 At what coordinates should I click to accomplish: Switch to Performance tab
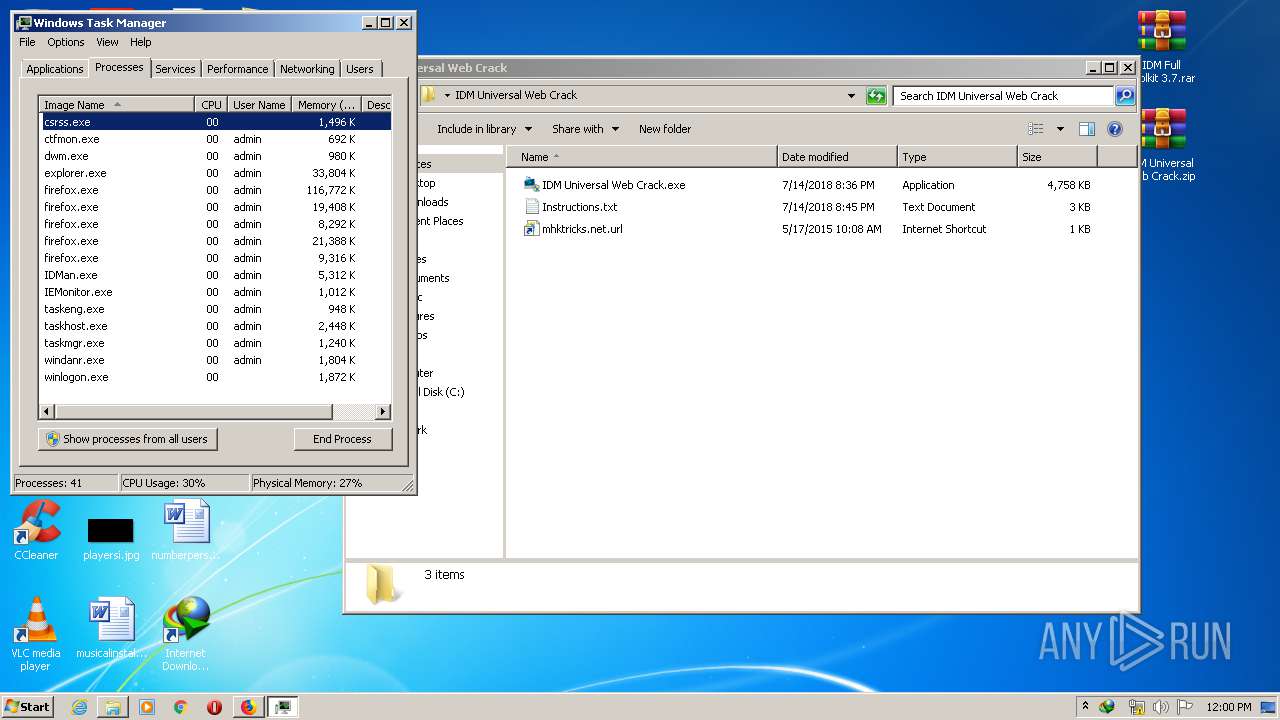click(x=237, y=69)
